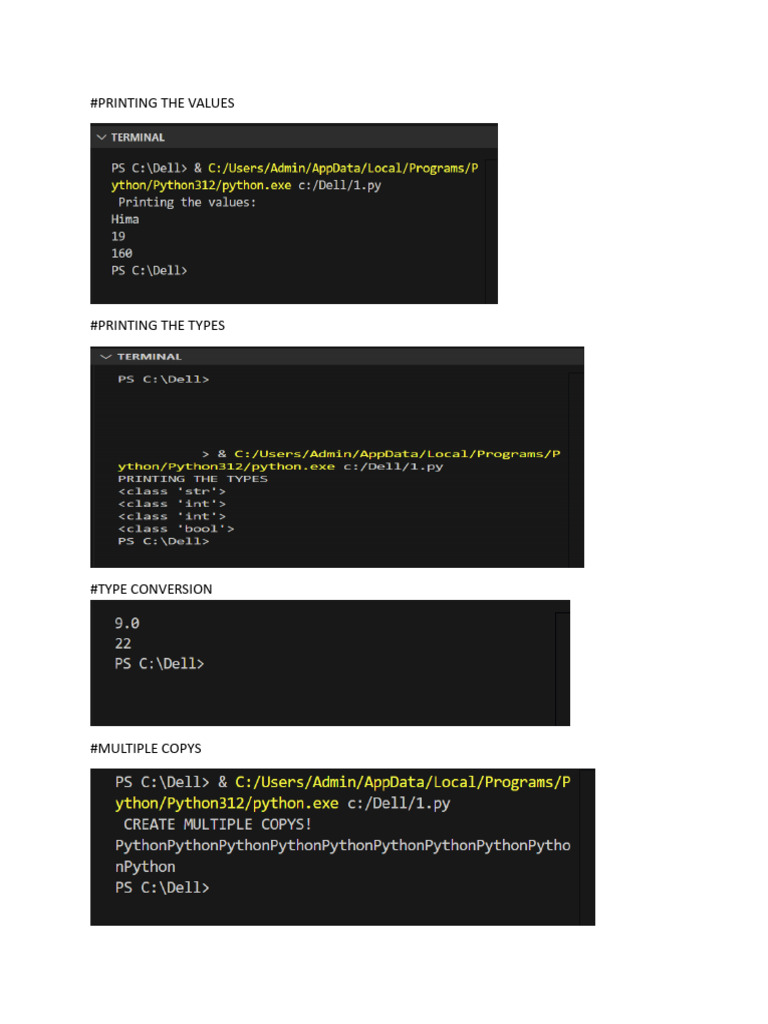Select the second TERMINAL panel title
Viewport: 768px width, 1024px height.
click(x=150, y=357)
